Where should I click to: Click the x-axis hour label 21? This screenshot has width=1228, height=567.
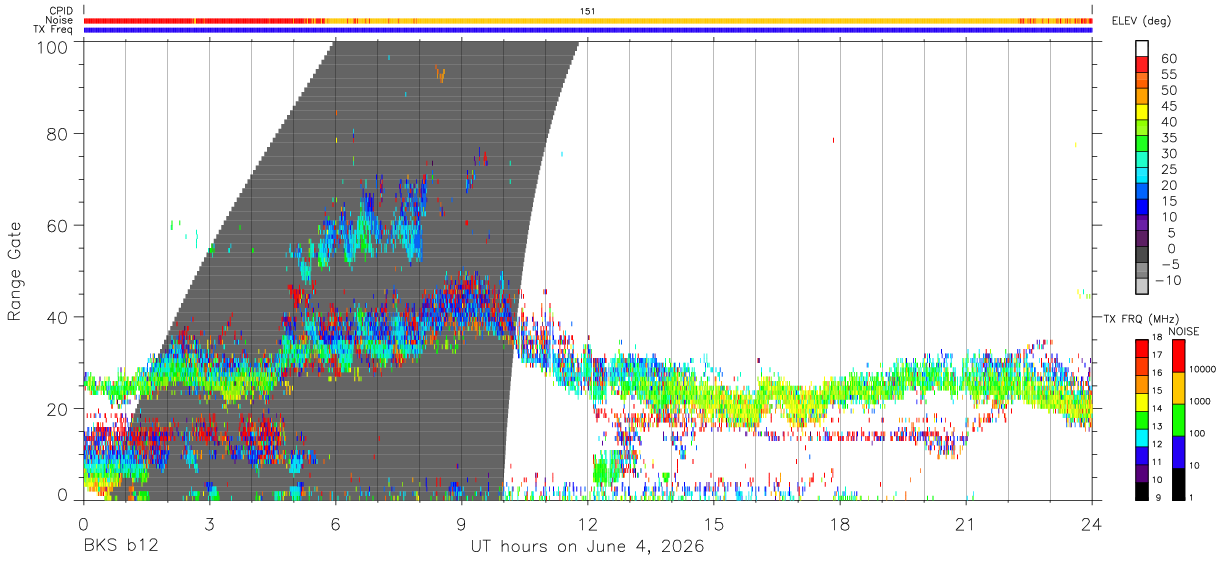point(966,523)
